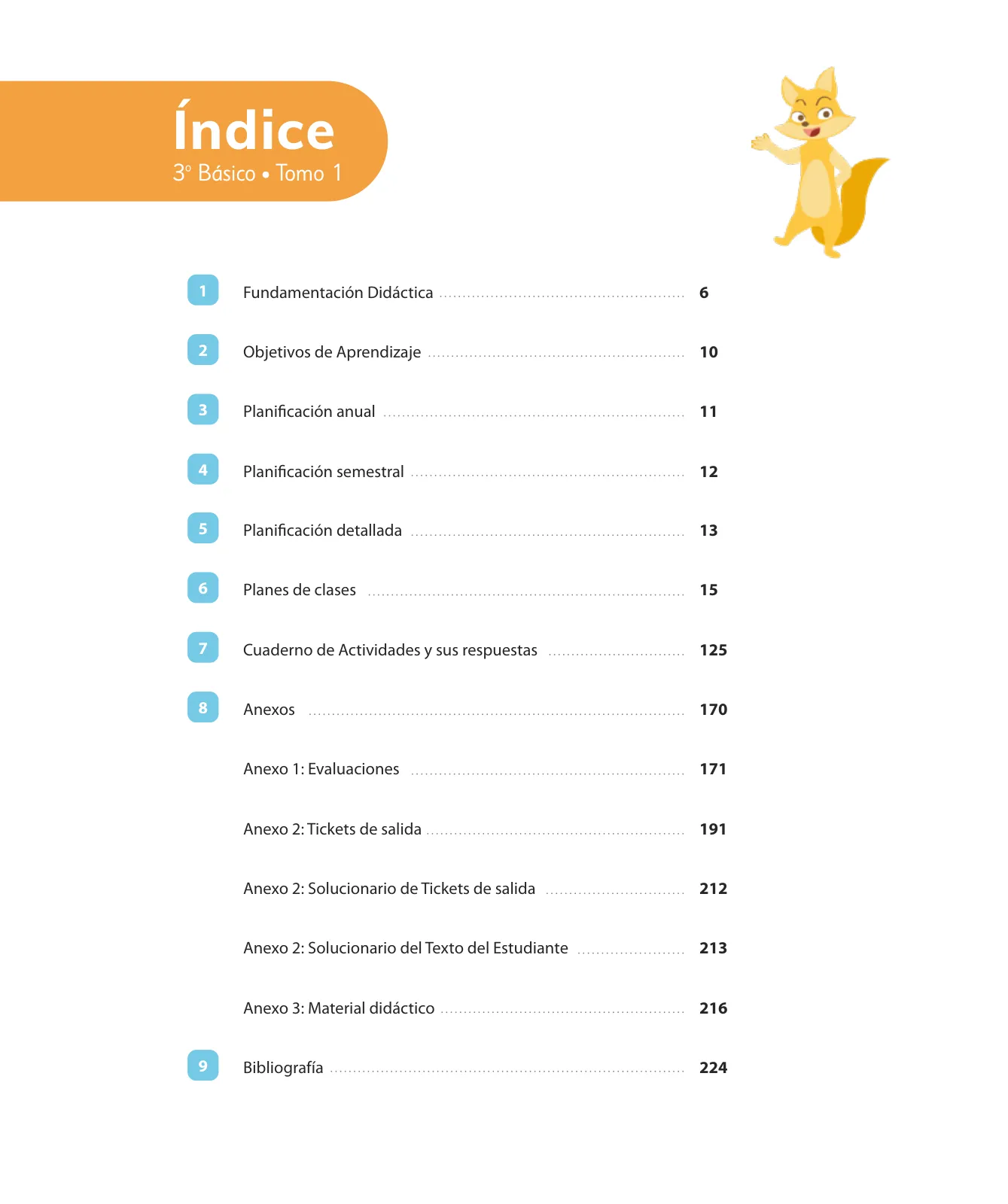Click the blue number 6 badge
This screenshot has height=1204, width=1008.
pyautogui.click(x=203, y=588)
